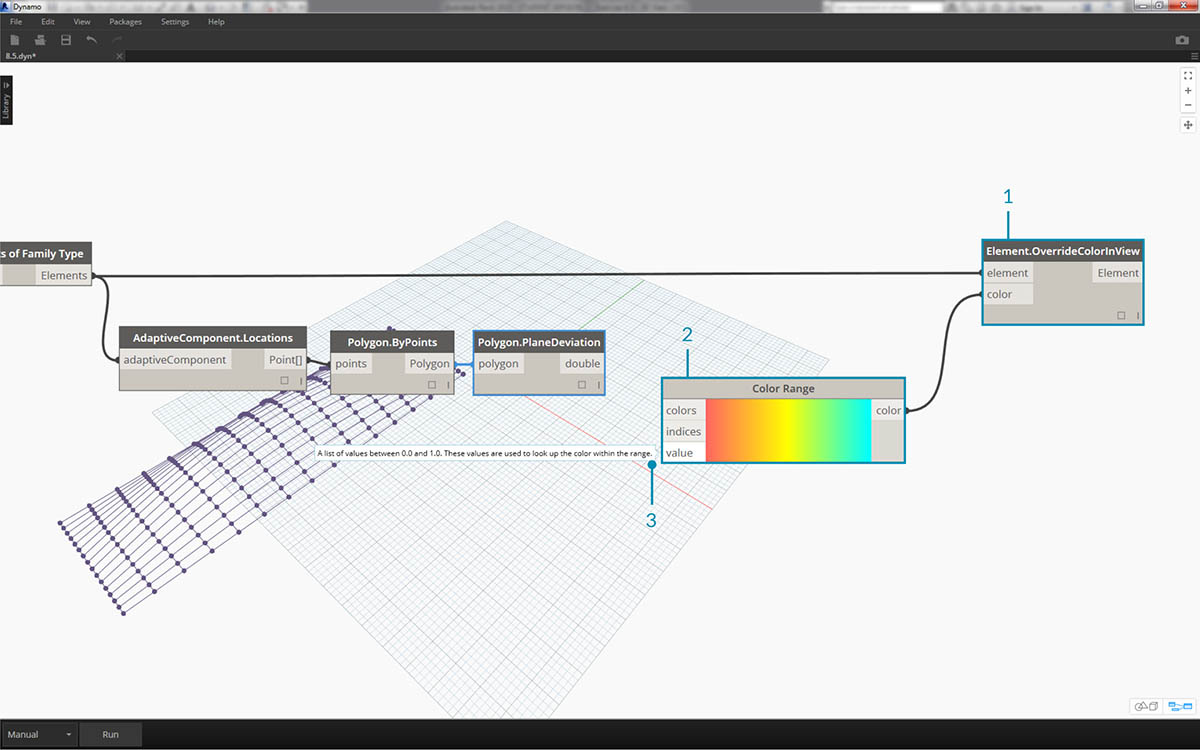
Task: Toggle preview checkbox on Element.OverrideColorInView node
Action: 1121,315
